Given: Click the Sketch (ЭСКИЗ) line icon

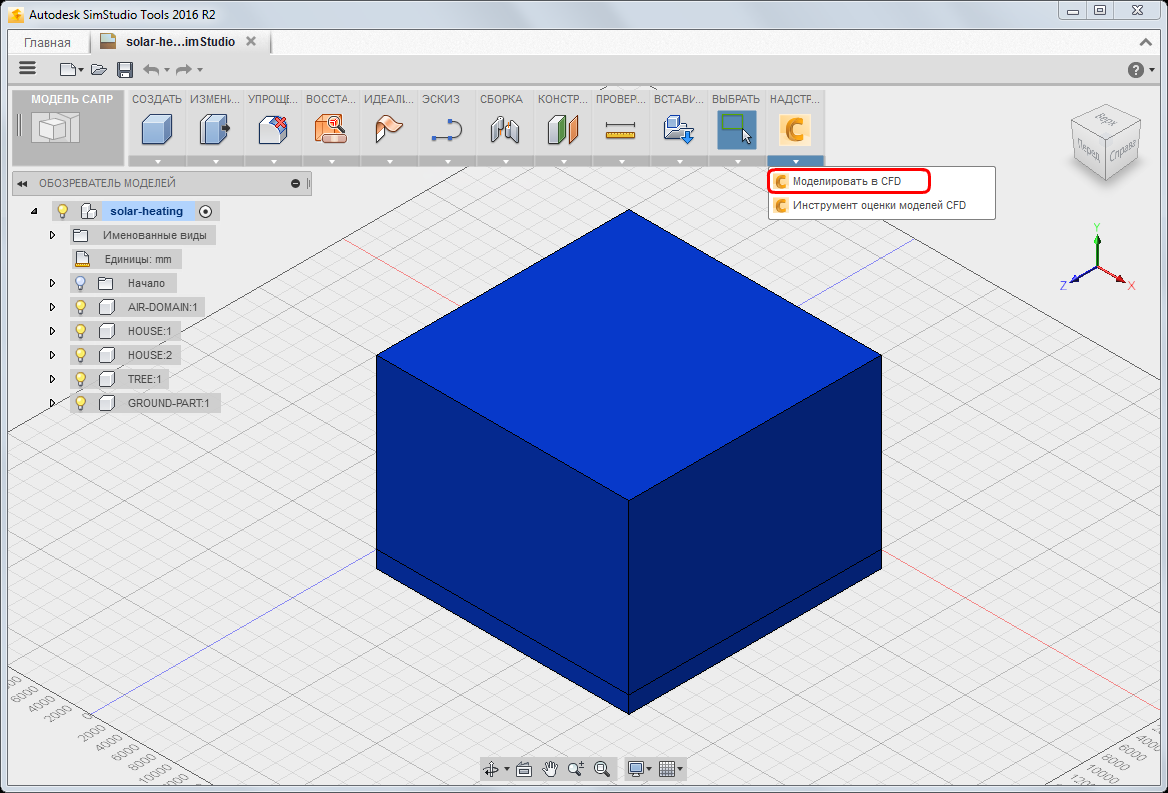Looking at the screenshot, I should (447, 130).
